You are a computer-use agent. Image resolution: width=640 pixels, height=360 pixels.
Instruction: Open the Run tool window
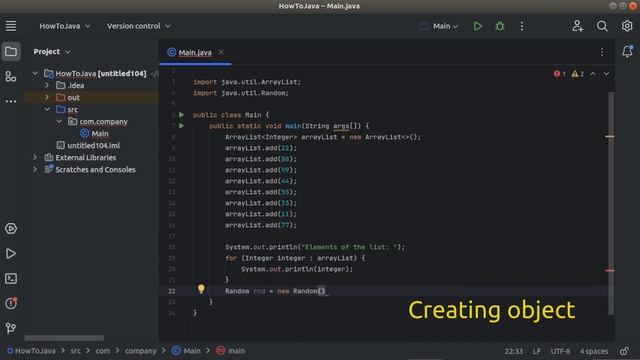11,253
